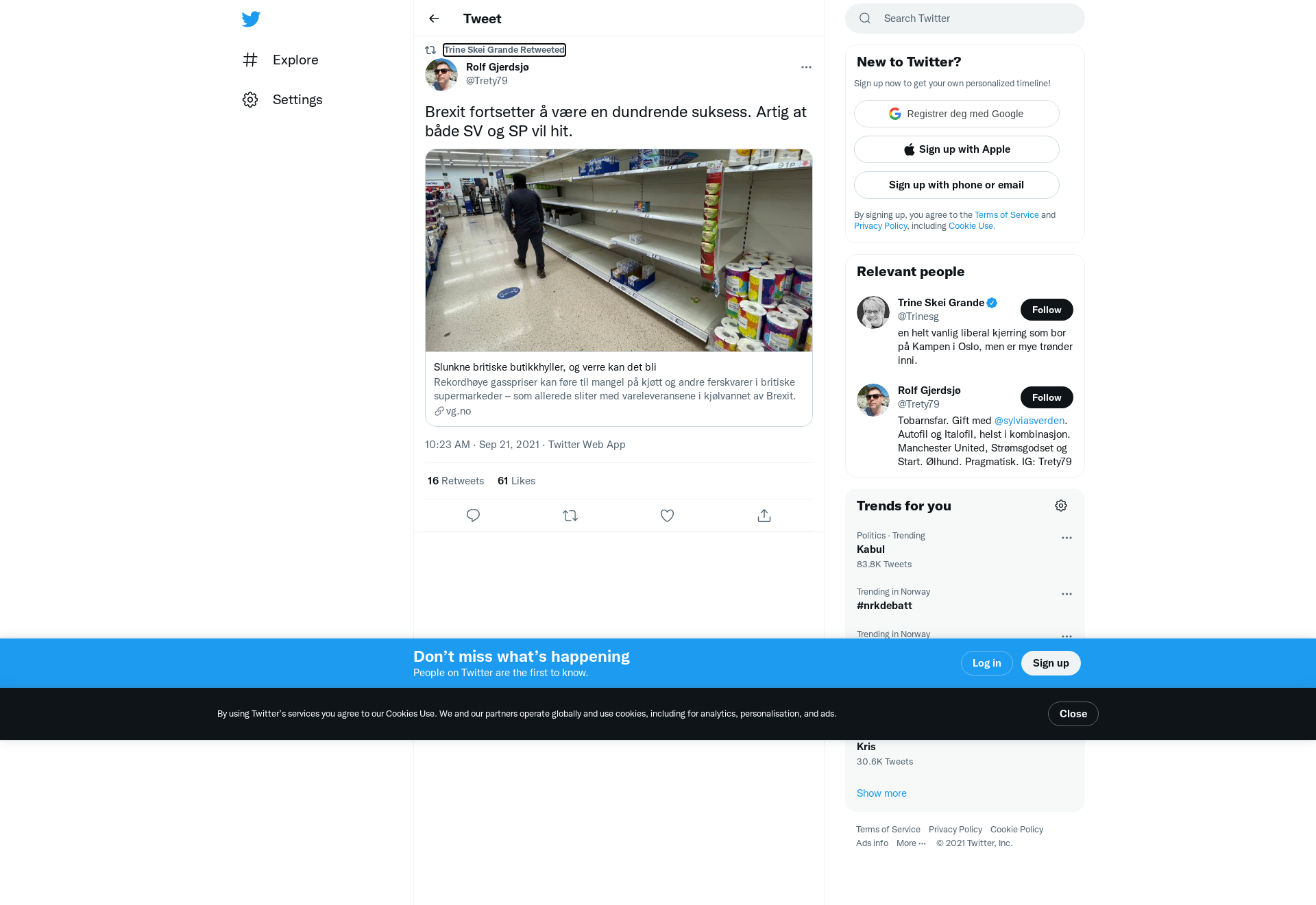Show more trends link
The width and height of the screenshot is (1316, 905).
(881, 793)
